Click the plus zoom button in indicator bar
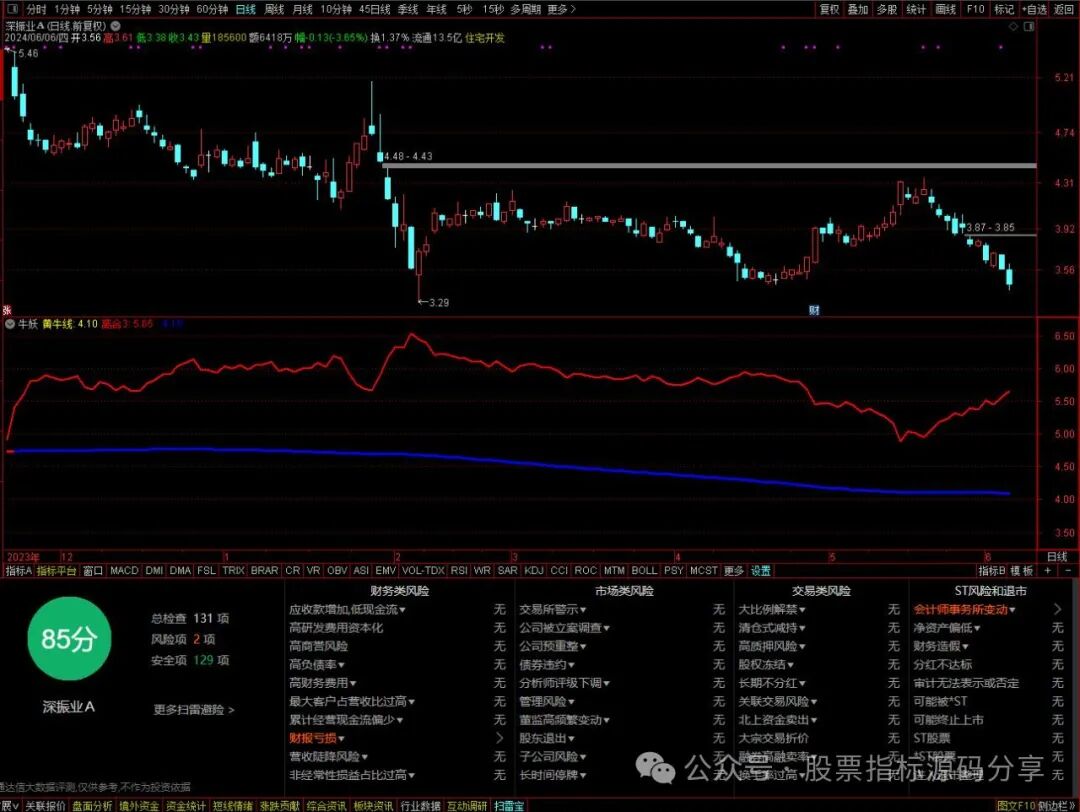This screenshot has width=1080, height=812. tap(1048, 570)
